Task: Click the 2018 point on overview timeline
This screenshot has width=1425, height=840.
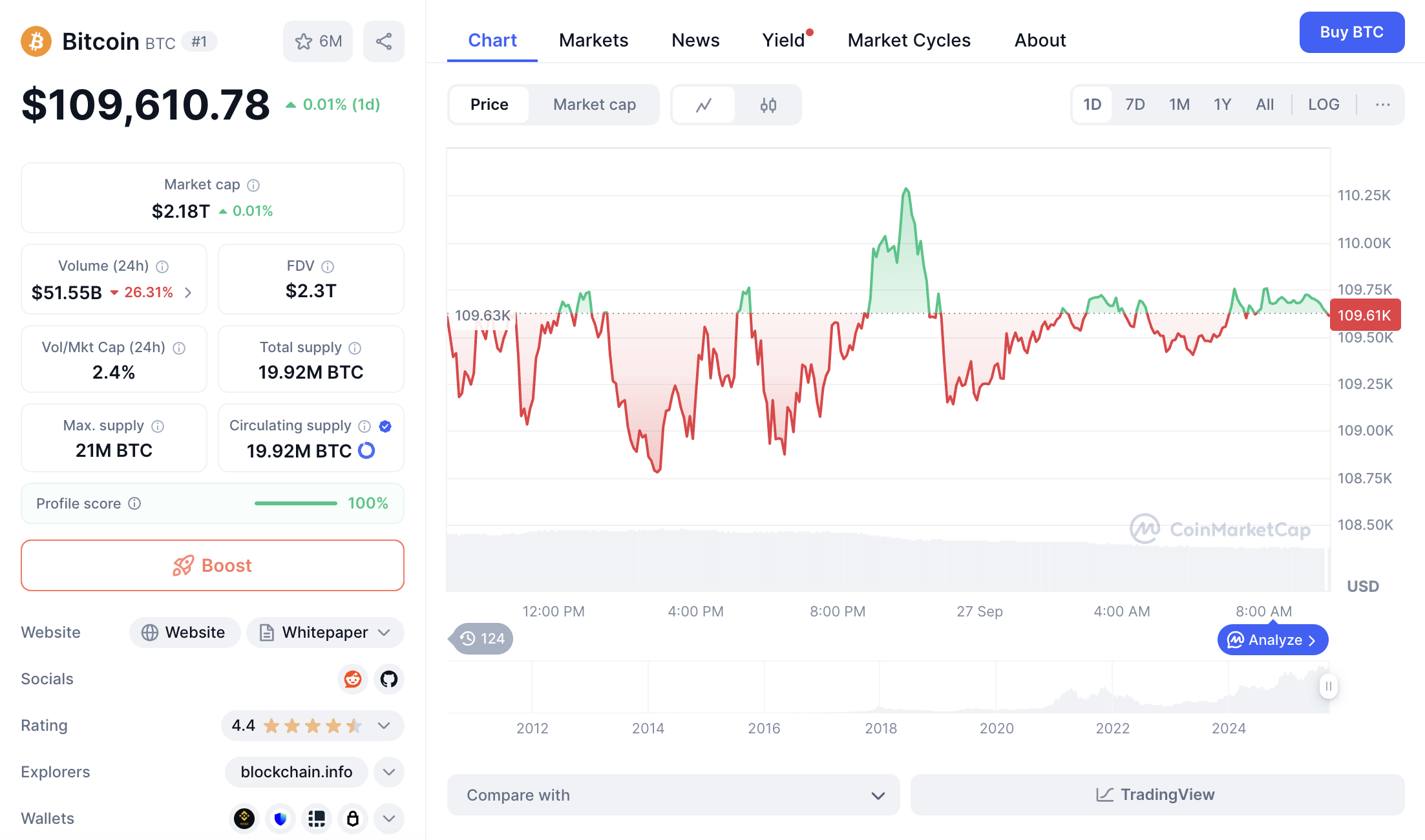Action: (880, 728)
